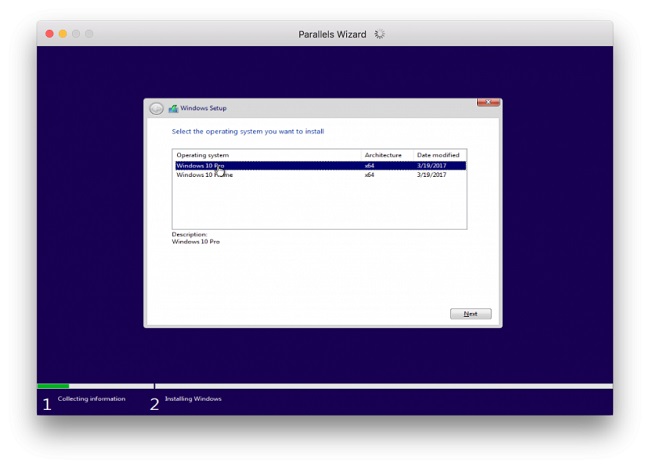Click the back arrow in Windows Setup
Screen dimensions: 650x468
click(156, 108)
